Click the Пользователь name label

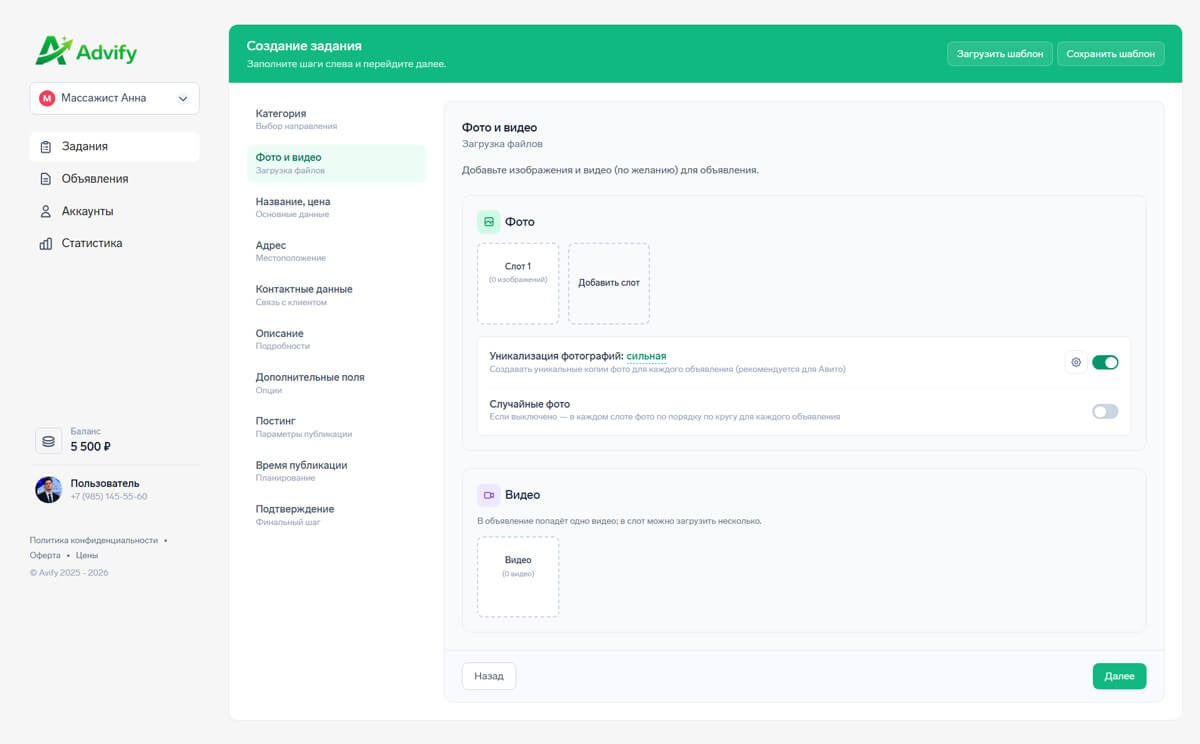(105, 483)
